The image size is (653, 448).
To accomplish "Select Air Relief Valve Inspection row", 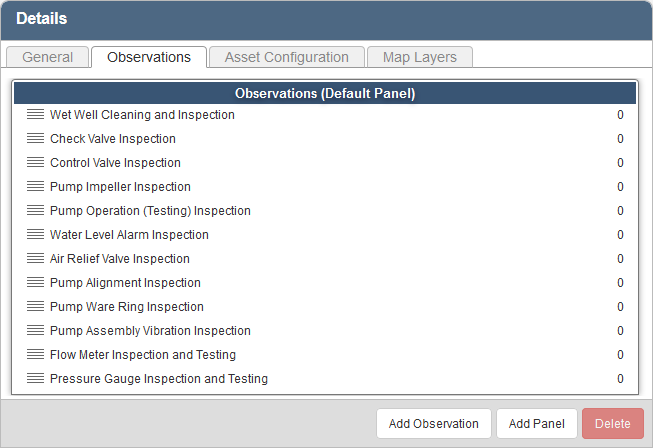I will point(120,259).
